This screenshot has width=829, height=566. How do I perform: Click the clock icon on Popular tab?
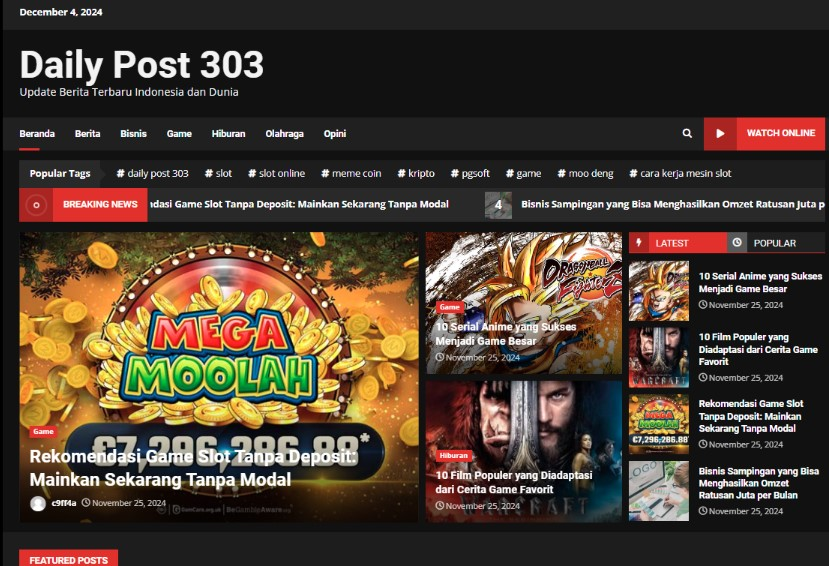[737, 243]
